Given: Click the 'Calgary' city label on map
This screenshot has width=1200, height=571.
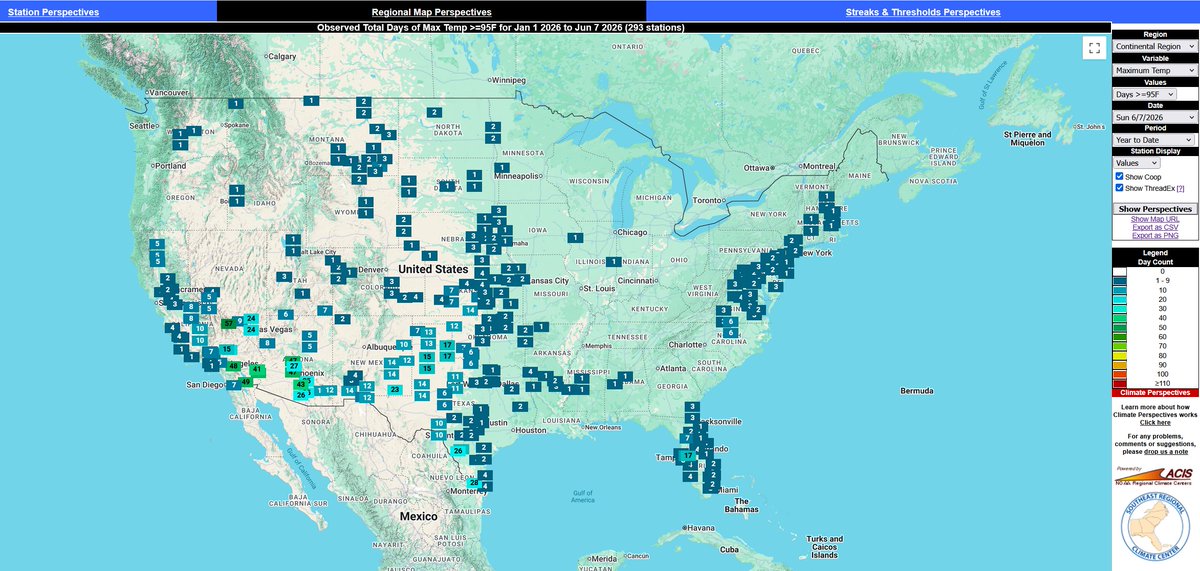Looking at the screenshot, I should 284,57.
